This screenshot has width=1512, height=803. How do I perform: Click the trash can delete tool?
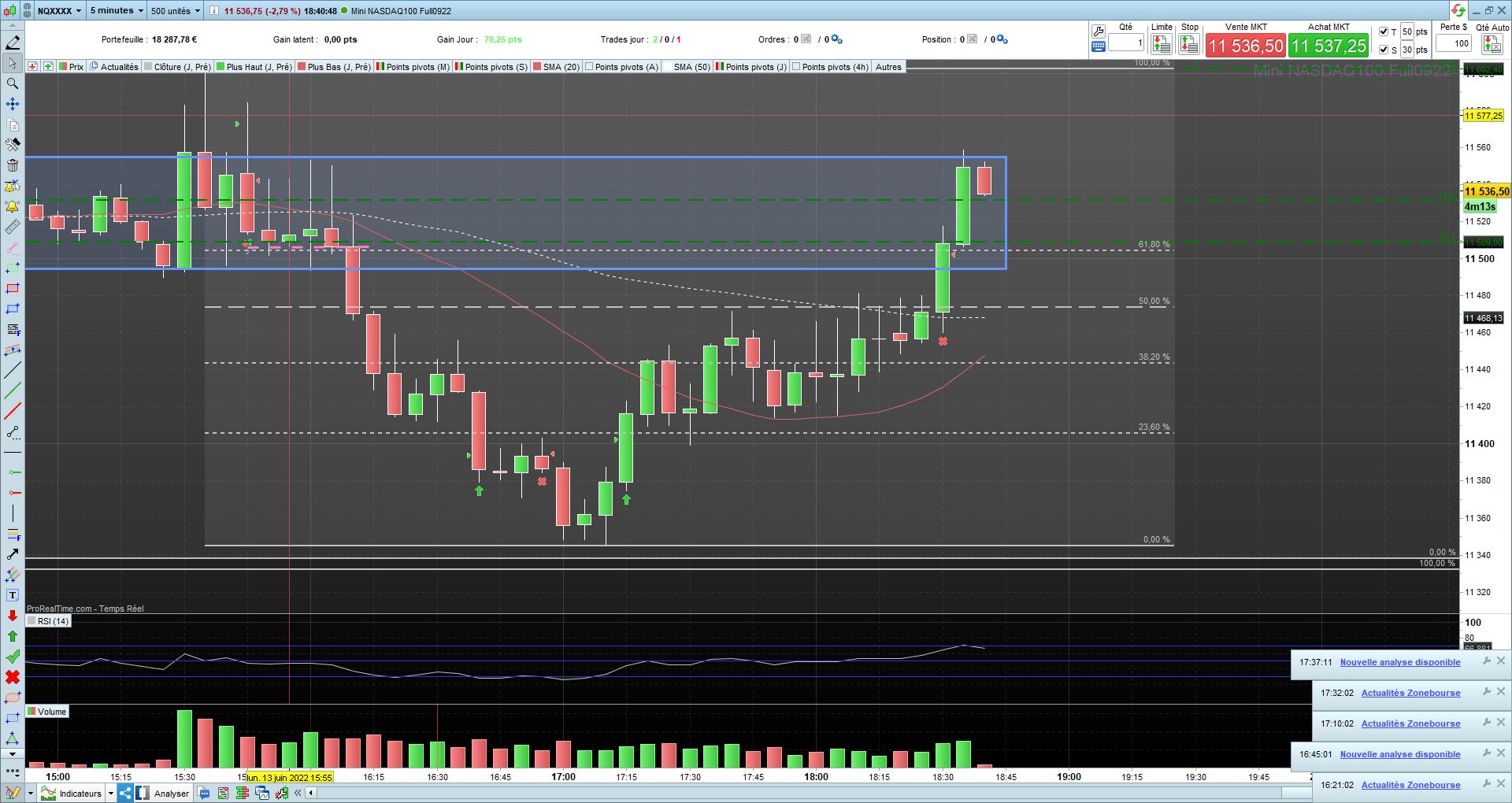click(13, 165)
